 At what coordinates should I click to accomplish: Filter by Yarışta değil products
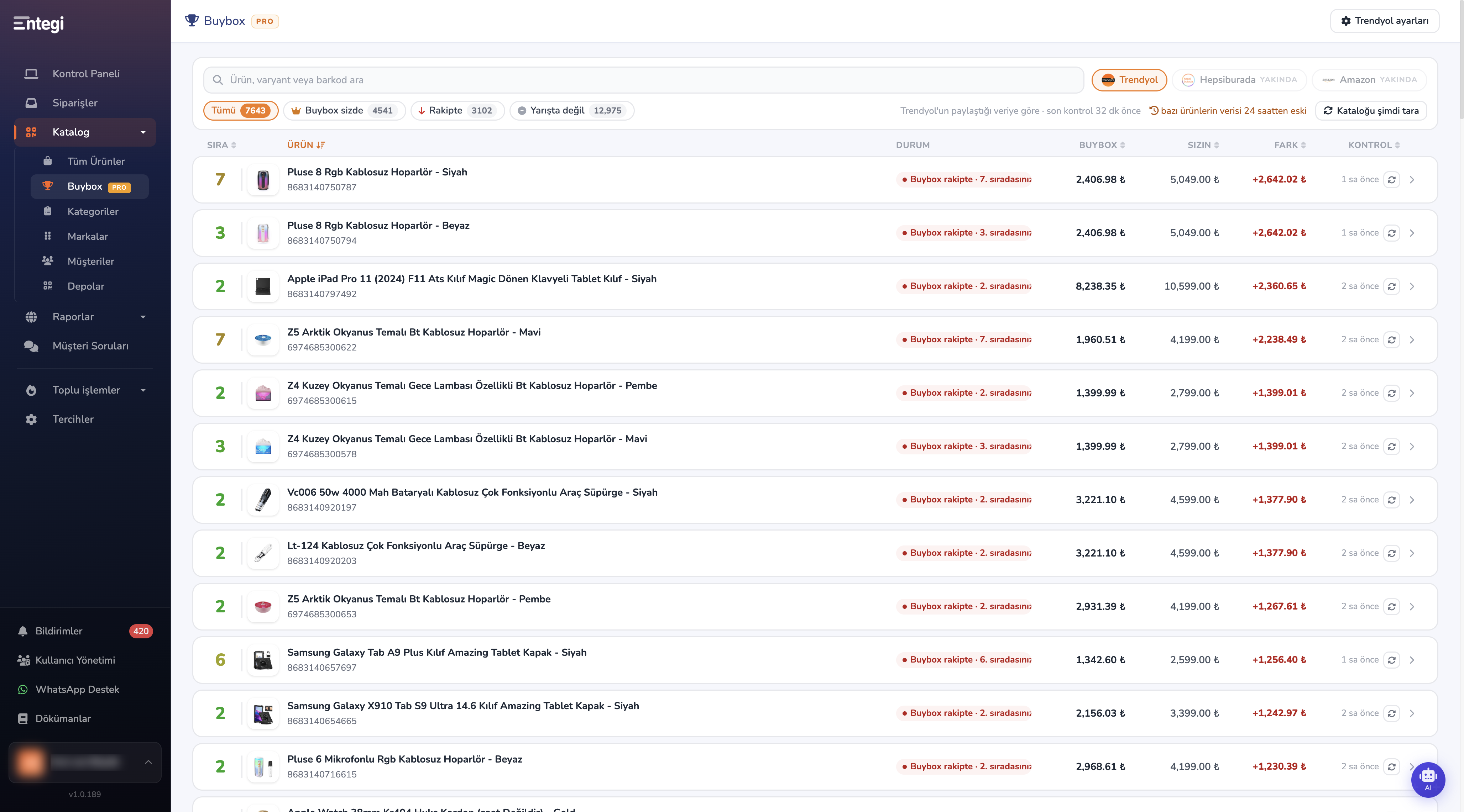coord(572,111)
